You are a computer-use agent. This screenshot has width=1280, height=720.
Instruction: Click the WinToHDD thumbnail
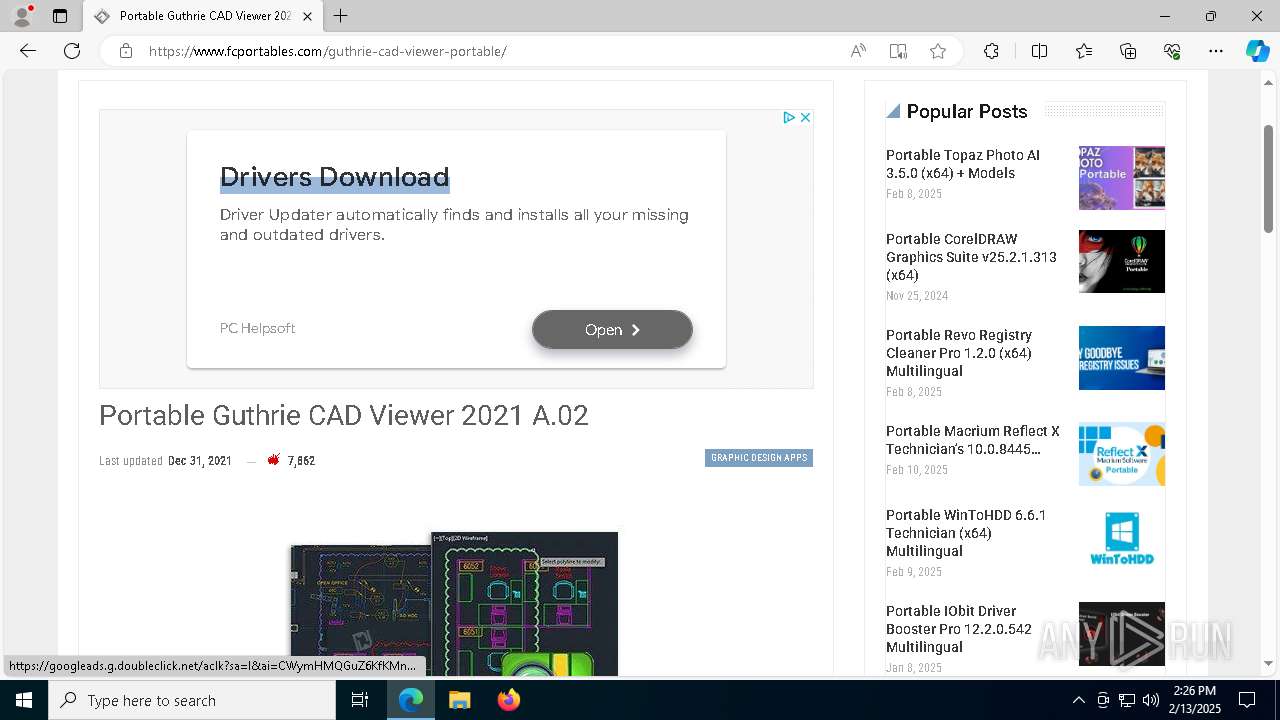click(x=1122, y=538)
